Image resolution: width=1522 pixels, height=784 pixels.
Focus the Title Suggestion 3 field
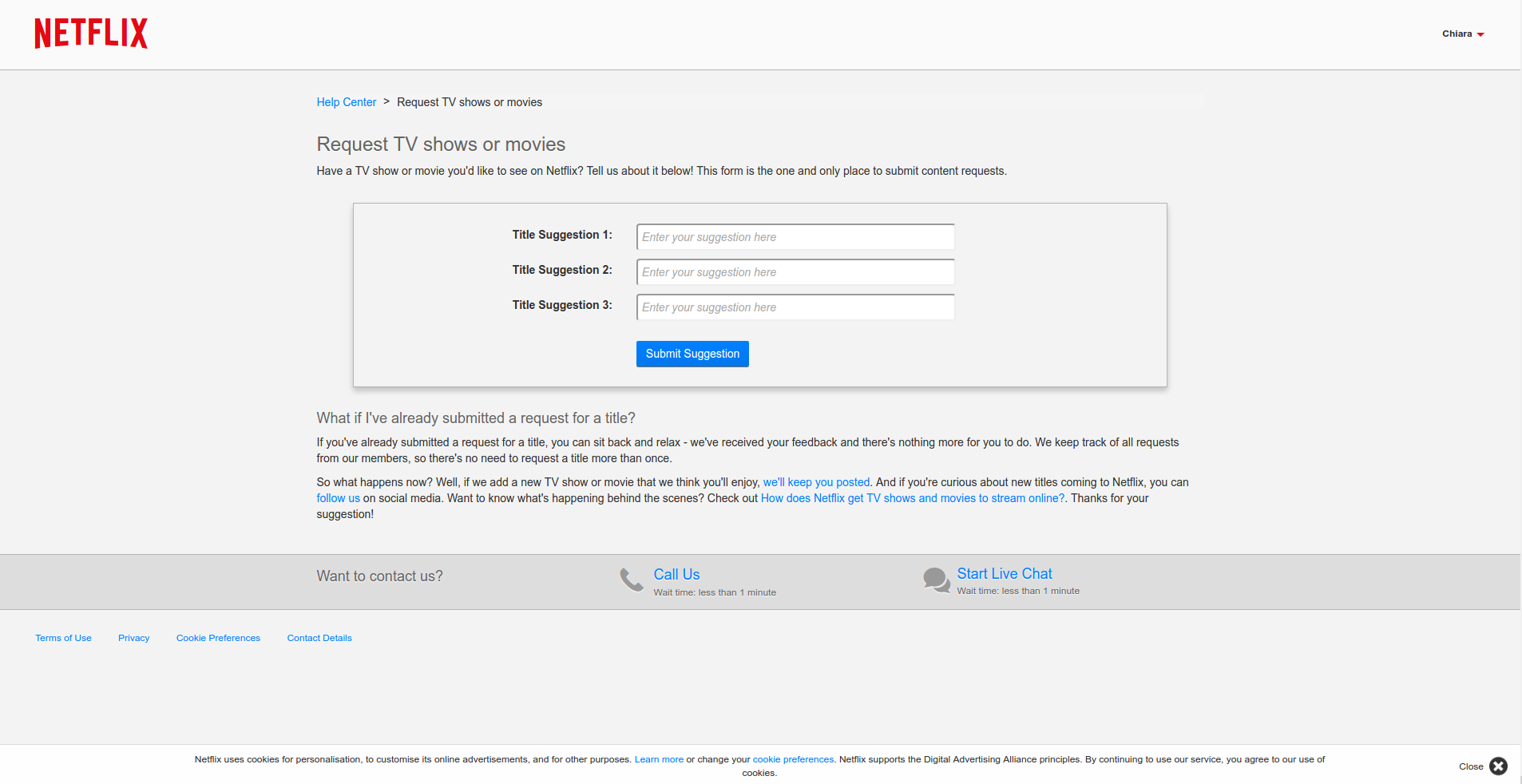point(795,307)
